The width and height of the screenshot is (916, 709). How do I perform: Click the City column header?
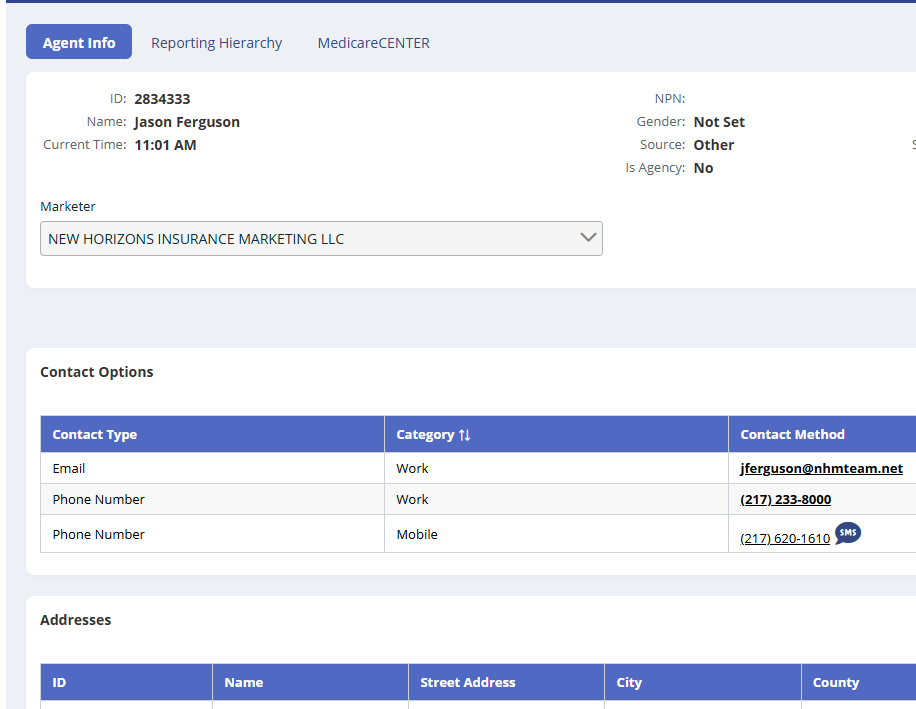629,683
